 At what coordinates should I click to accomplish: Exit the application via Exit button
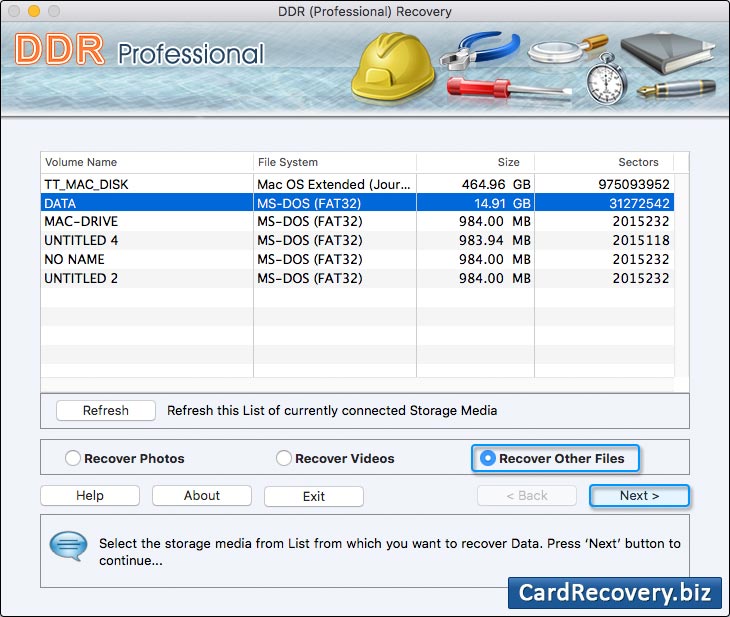pos(314,496)
